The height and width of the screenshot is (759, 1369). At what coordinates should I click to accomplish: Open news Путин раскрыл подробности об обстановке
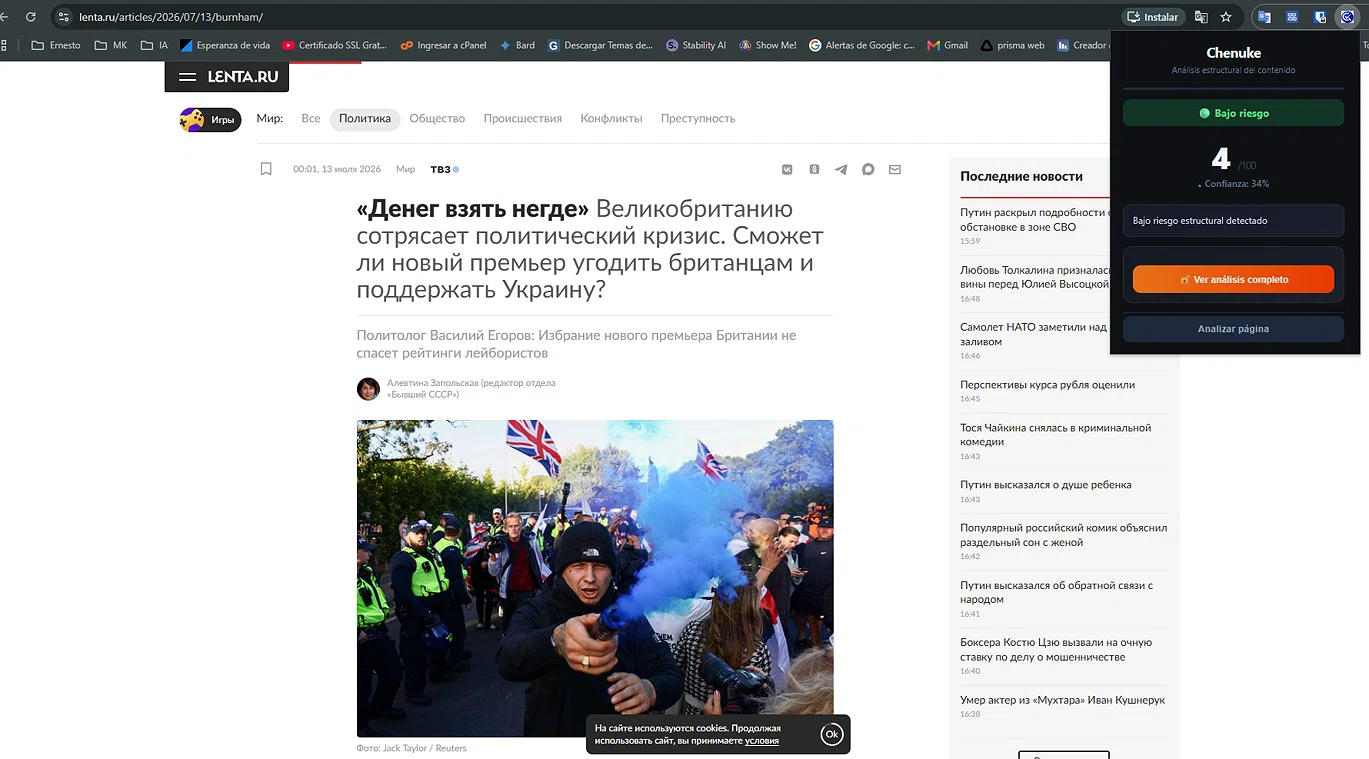[1034, 220]
